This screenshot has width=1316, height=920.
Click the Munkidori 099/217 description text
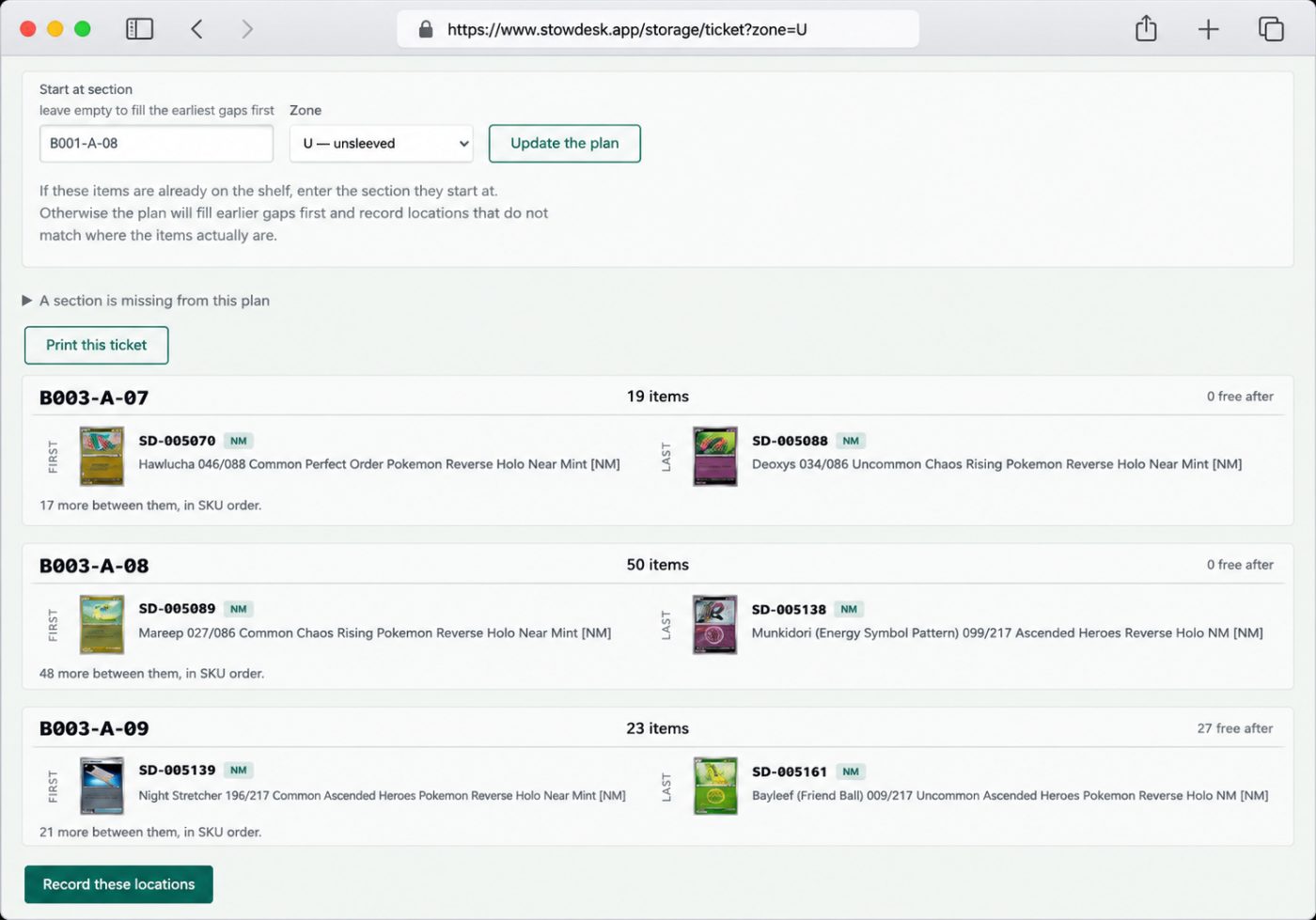coord(1008,633)
